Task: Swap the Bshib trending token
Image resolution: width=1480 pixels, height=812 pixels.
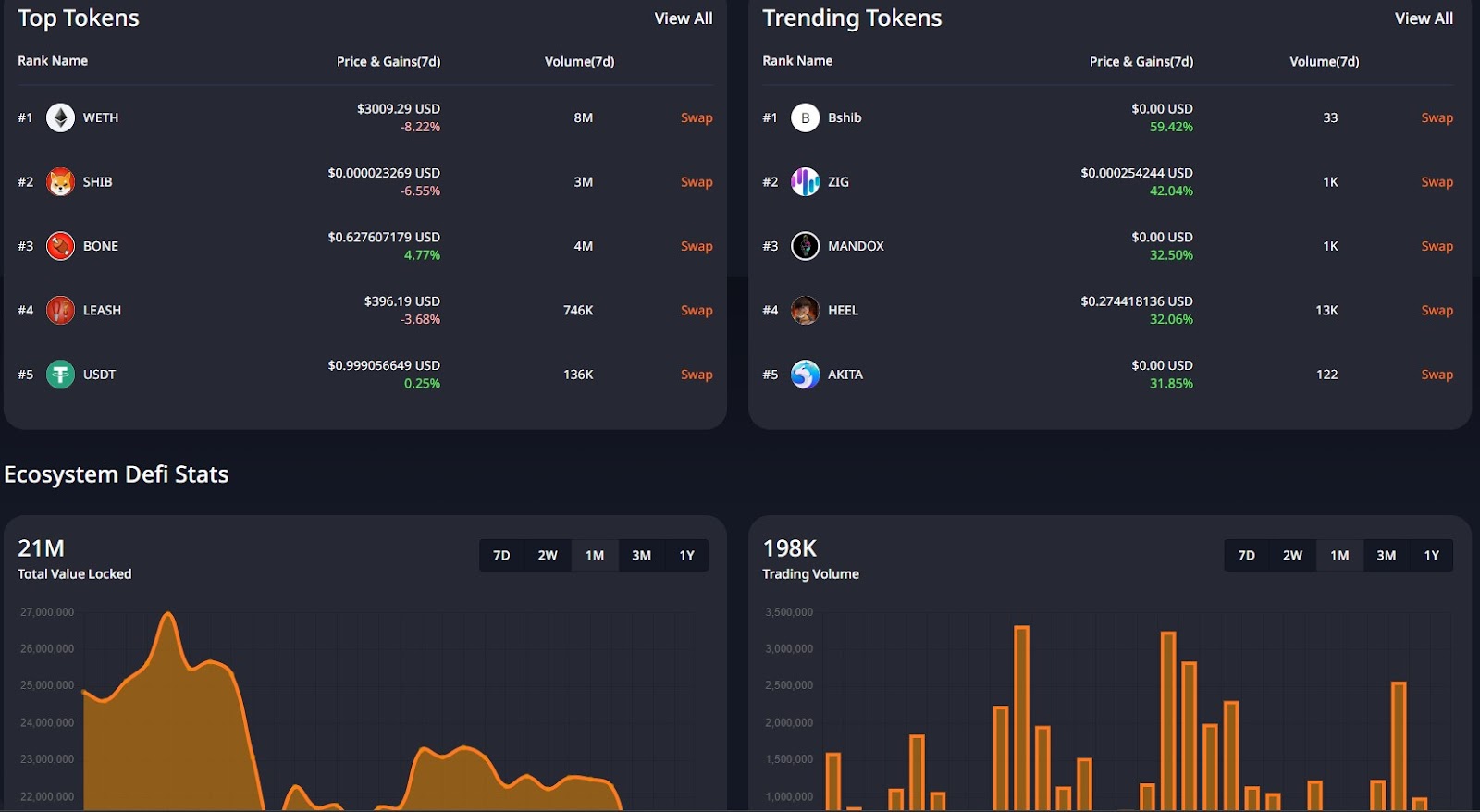Action: tap(1437, 117)
